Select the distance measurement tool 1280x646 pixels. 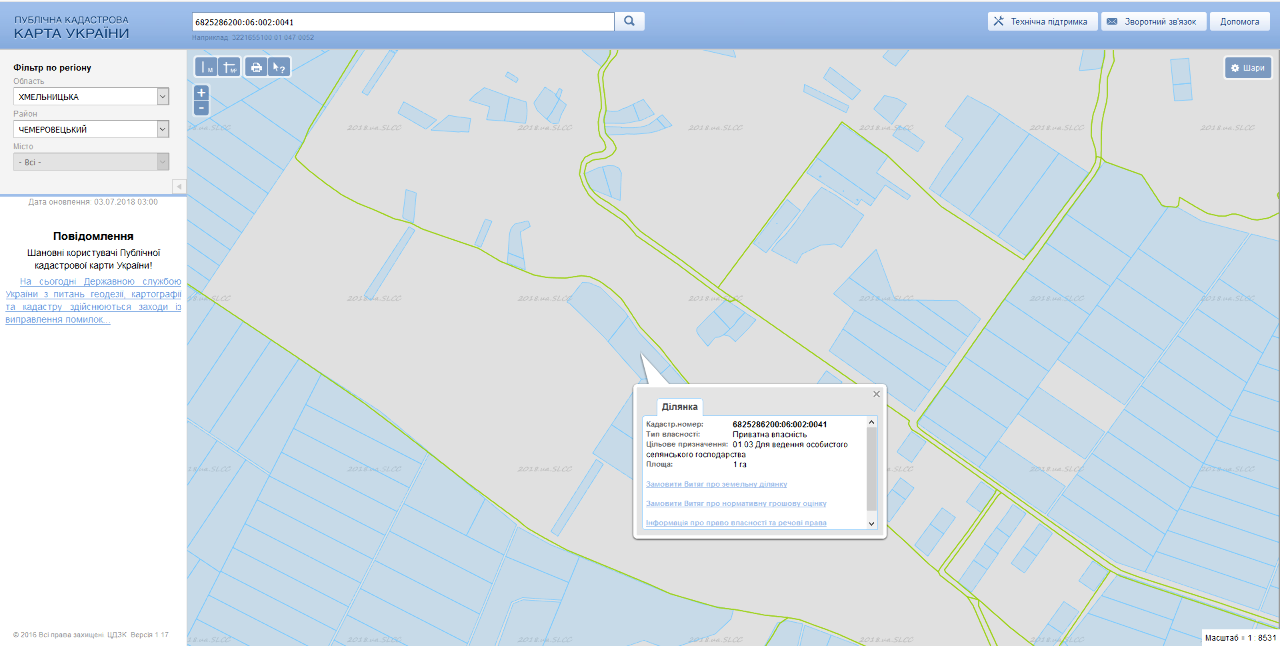coord(206,67)
